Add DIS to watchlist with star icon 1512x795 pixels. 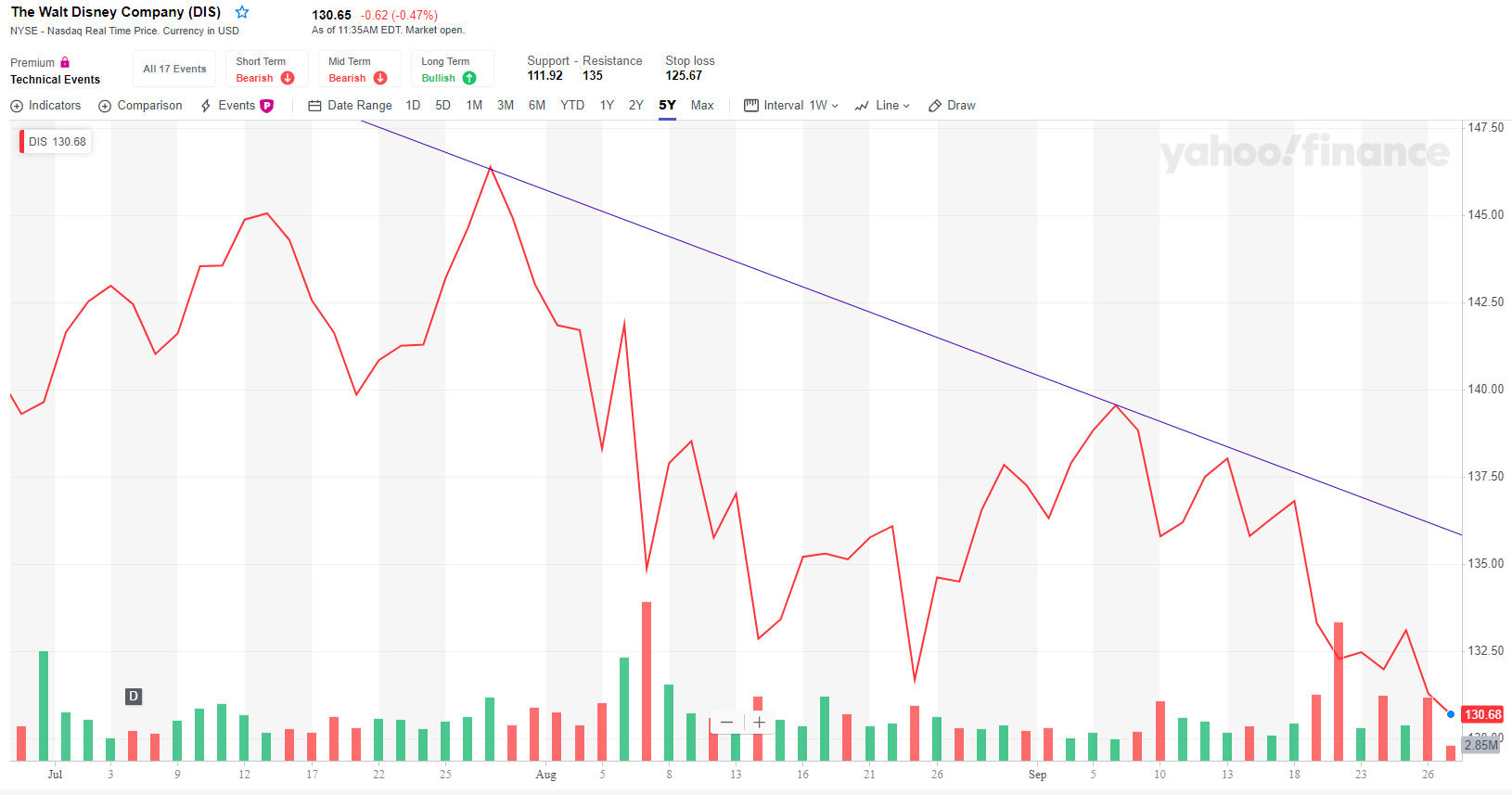(242, 12)
